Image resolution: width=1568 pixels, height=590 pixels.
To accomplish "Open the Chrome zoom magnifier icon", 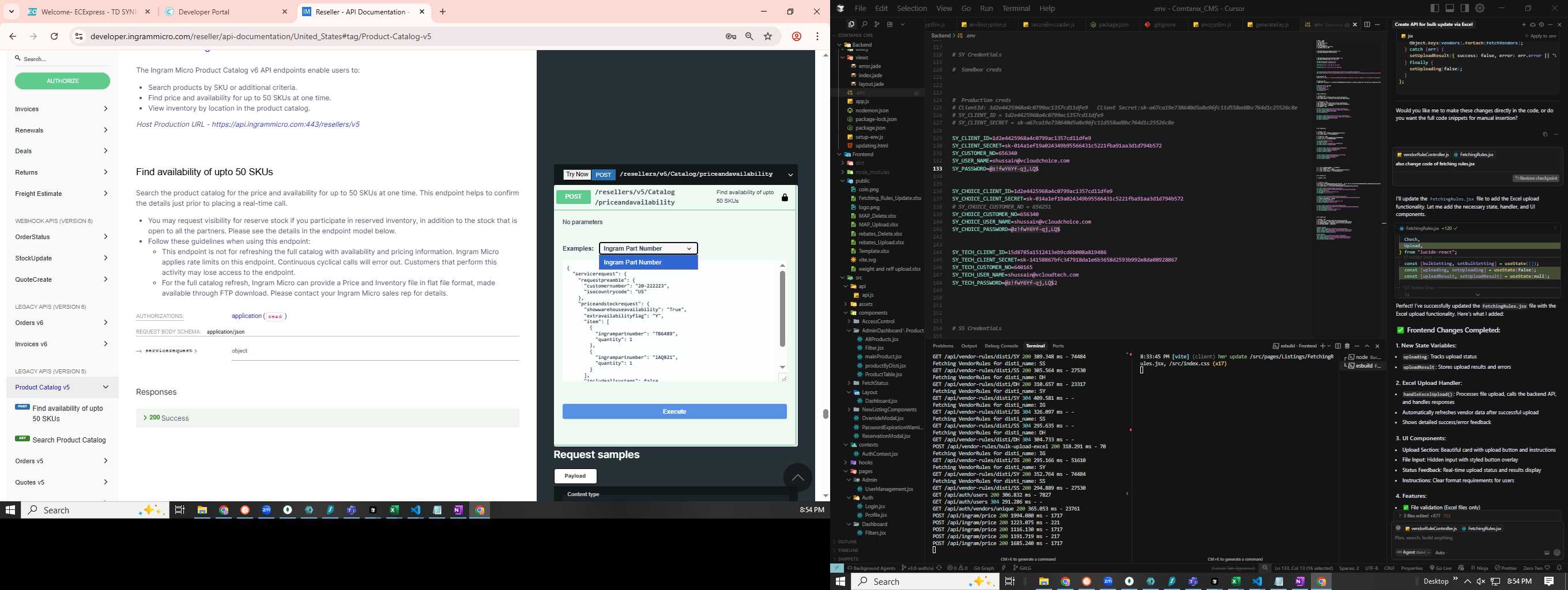I will (x=749, y=36).
